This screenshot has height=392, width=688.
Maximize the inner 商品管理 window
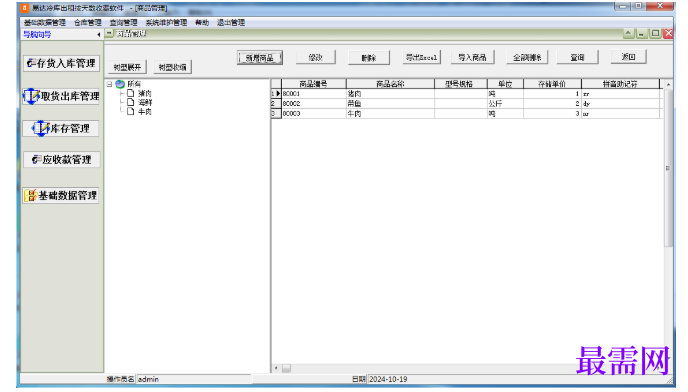tap(655, 33)
